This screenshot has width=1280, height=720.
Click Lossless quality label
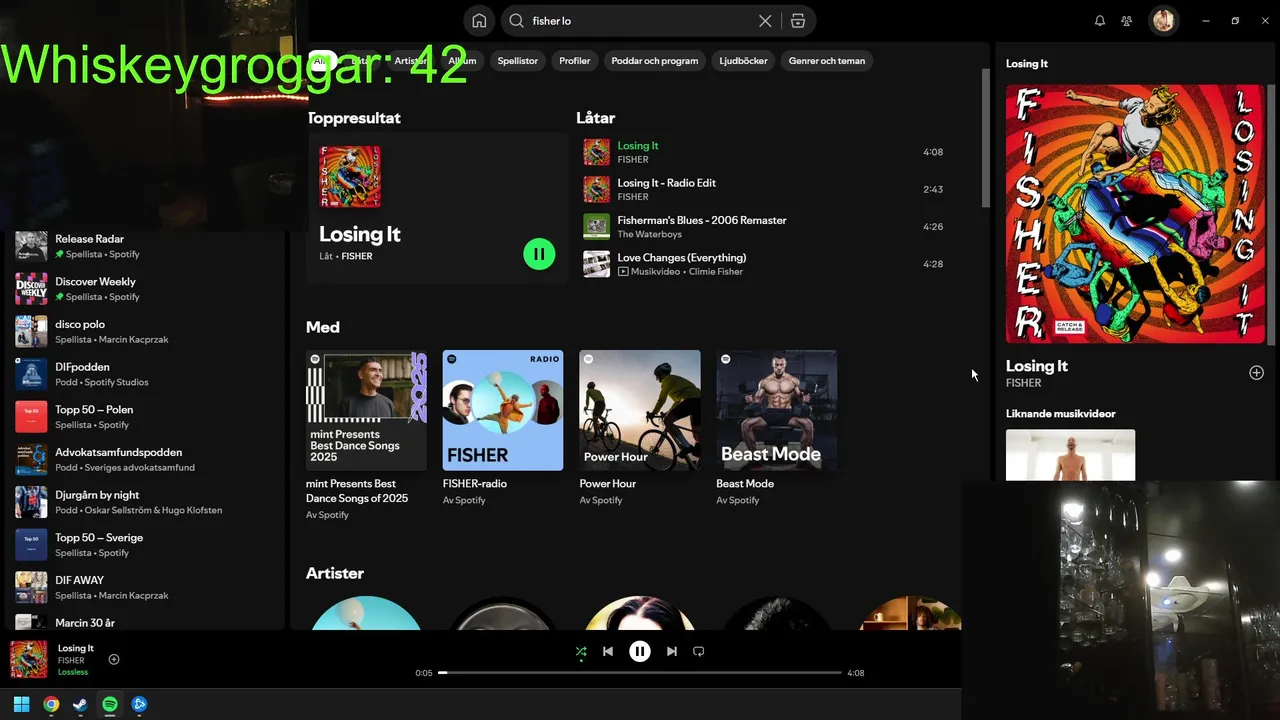[x=73, y=672]
